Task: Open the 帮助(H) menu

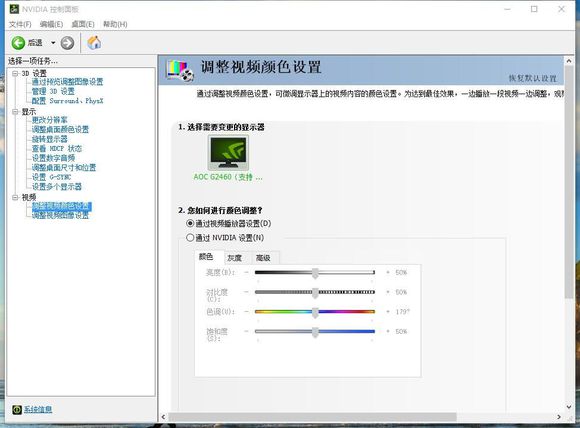Action: click(115, 24)
